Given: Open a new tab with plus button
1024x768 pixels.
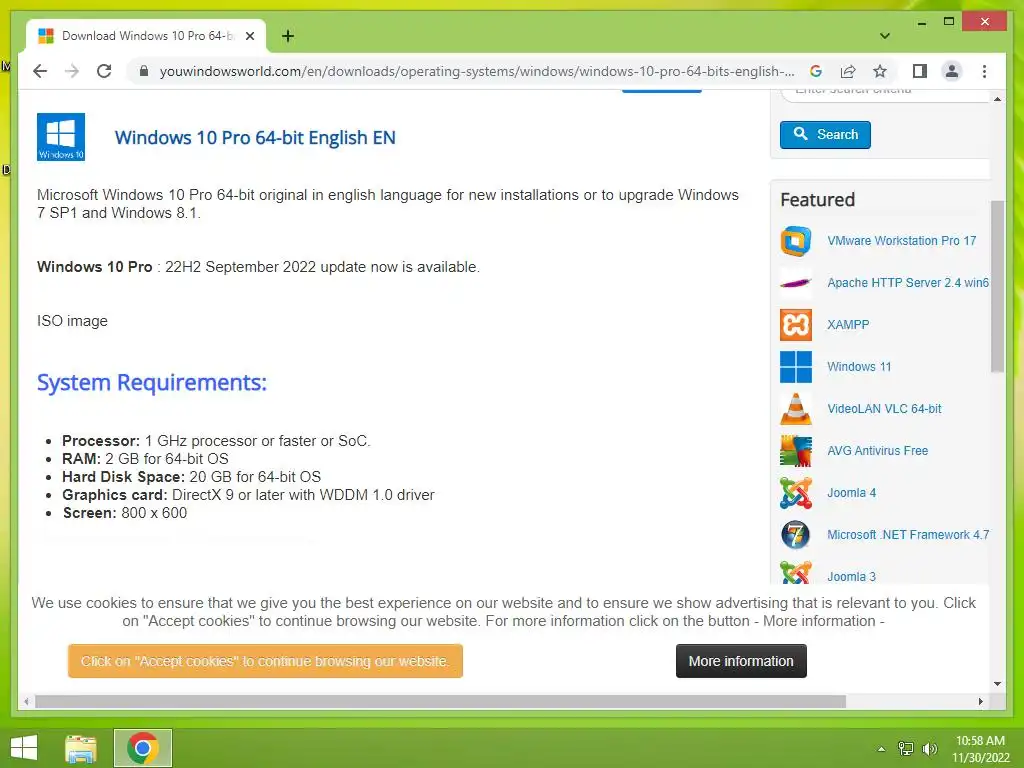Looking at the screenshot, I should coord(288,36).
